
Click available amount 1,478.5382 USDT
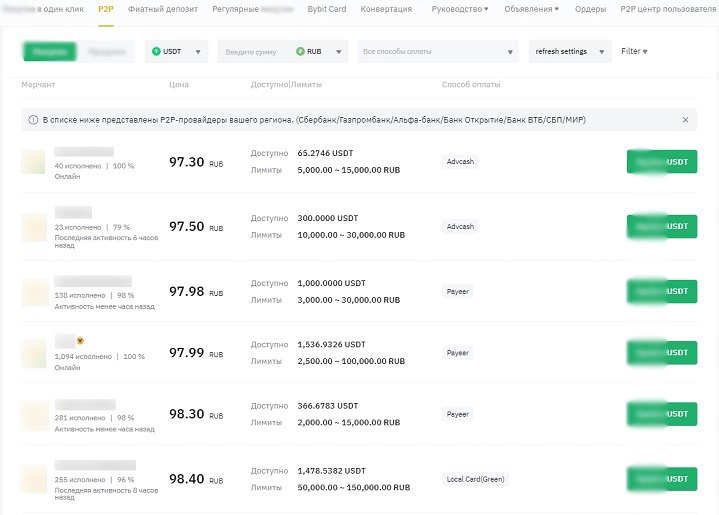pos(332,471)
